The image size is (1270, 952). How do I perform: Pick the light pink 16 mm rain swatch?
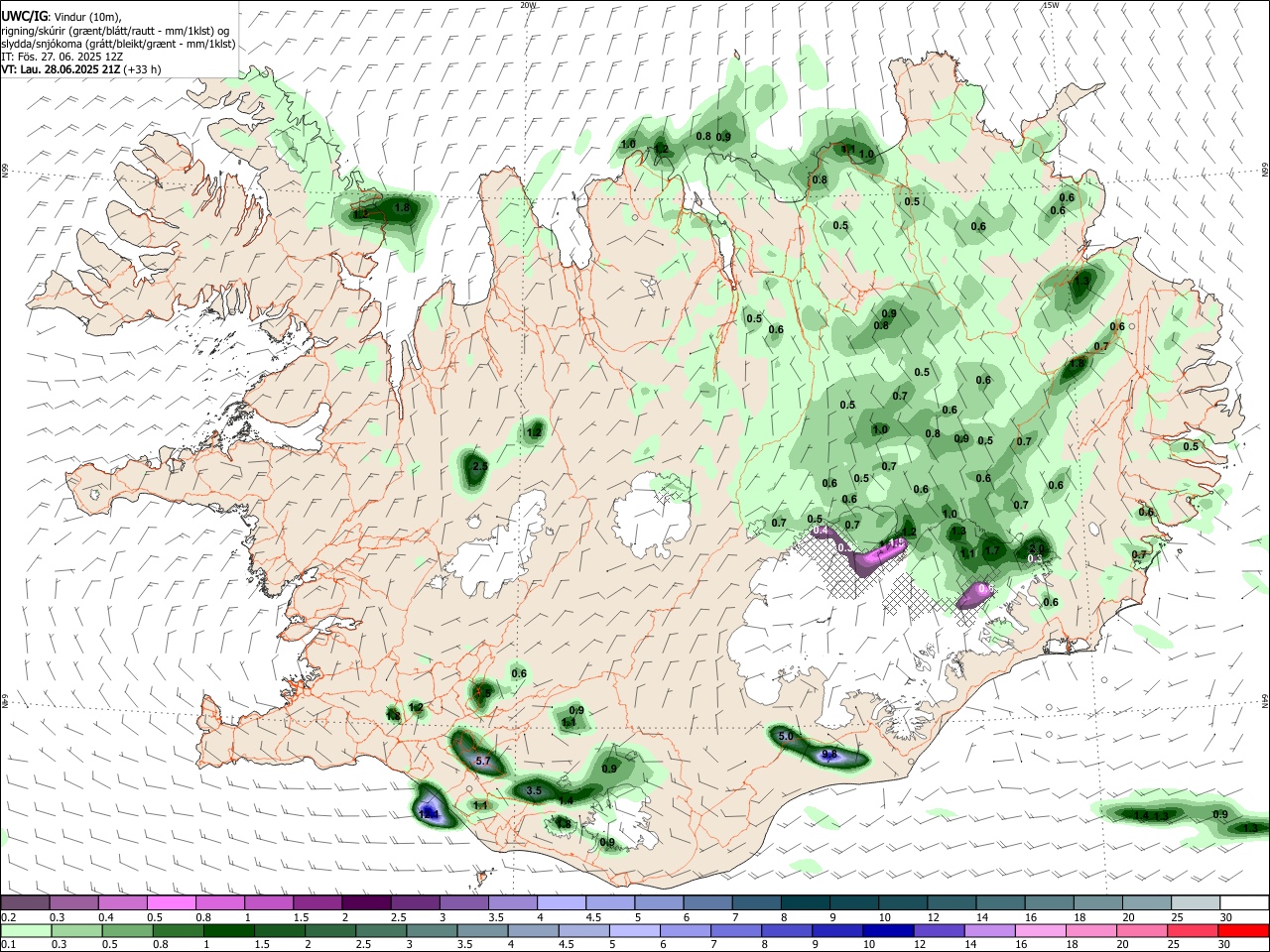[1040, 930]
